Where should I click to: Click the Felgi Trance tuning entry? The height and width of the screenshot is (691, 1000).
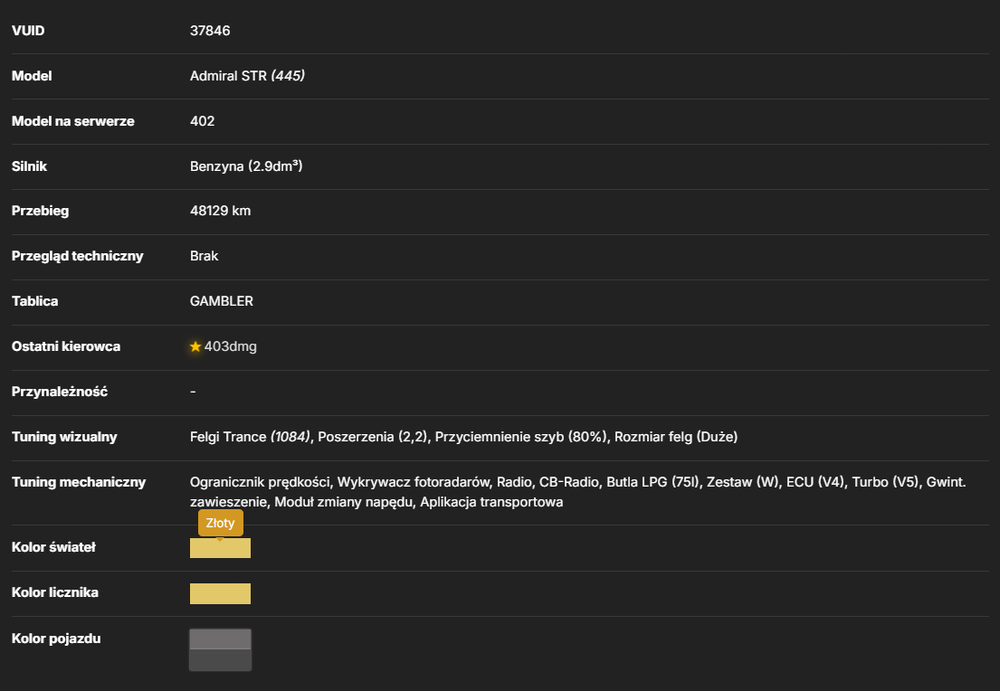coord(250,437)
